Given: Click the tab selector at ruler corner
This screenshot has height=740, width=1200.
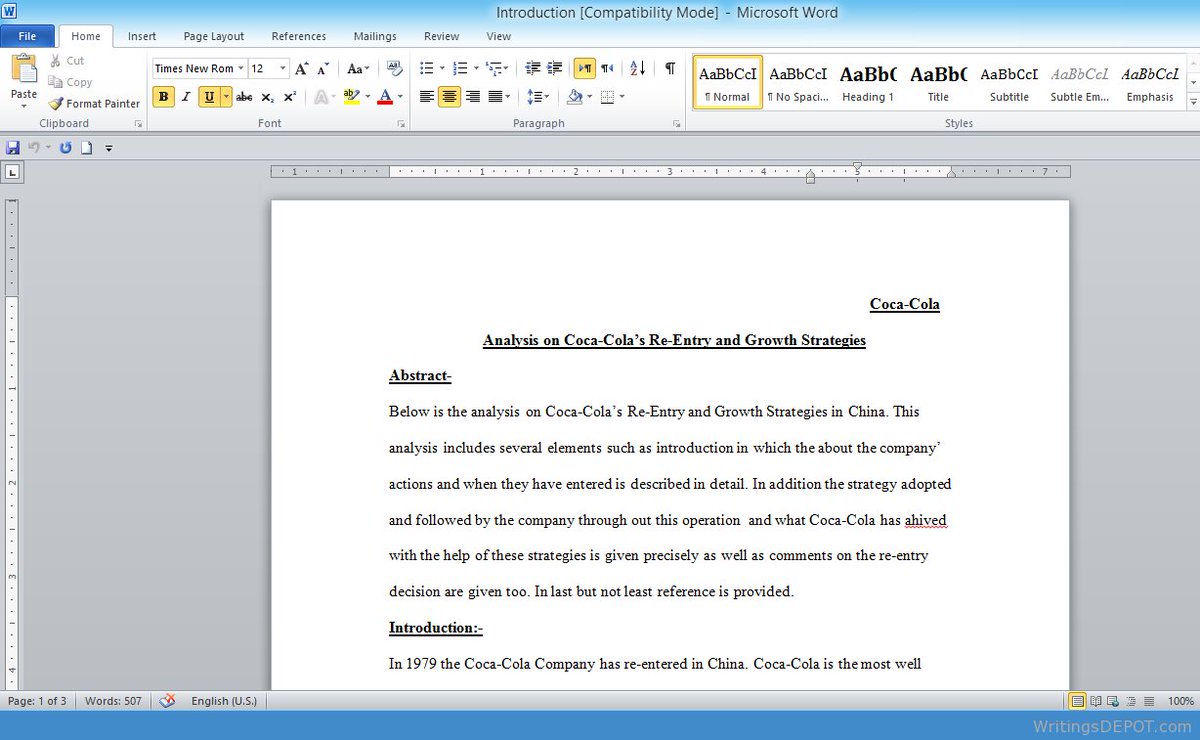Looking at the screenshot, I should (13, 172).
